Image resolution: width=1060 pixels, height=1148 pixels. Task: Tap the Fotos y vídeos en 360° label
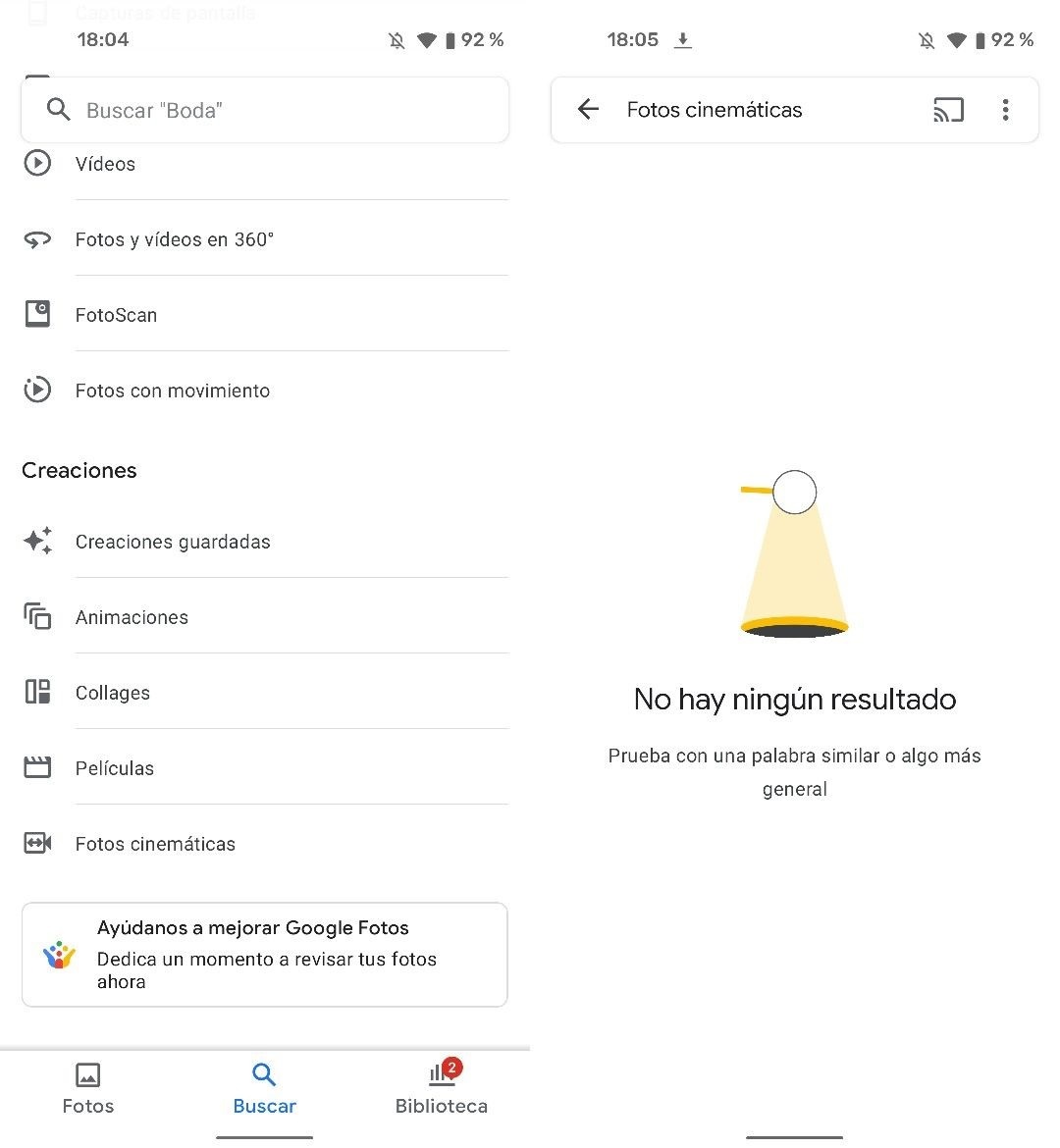(175, 239)
